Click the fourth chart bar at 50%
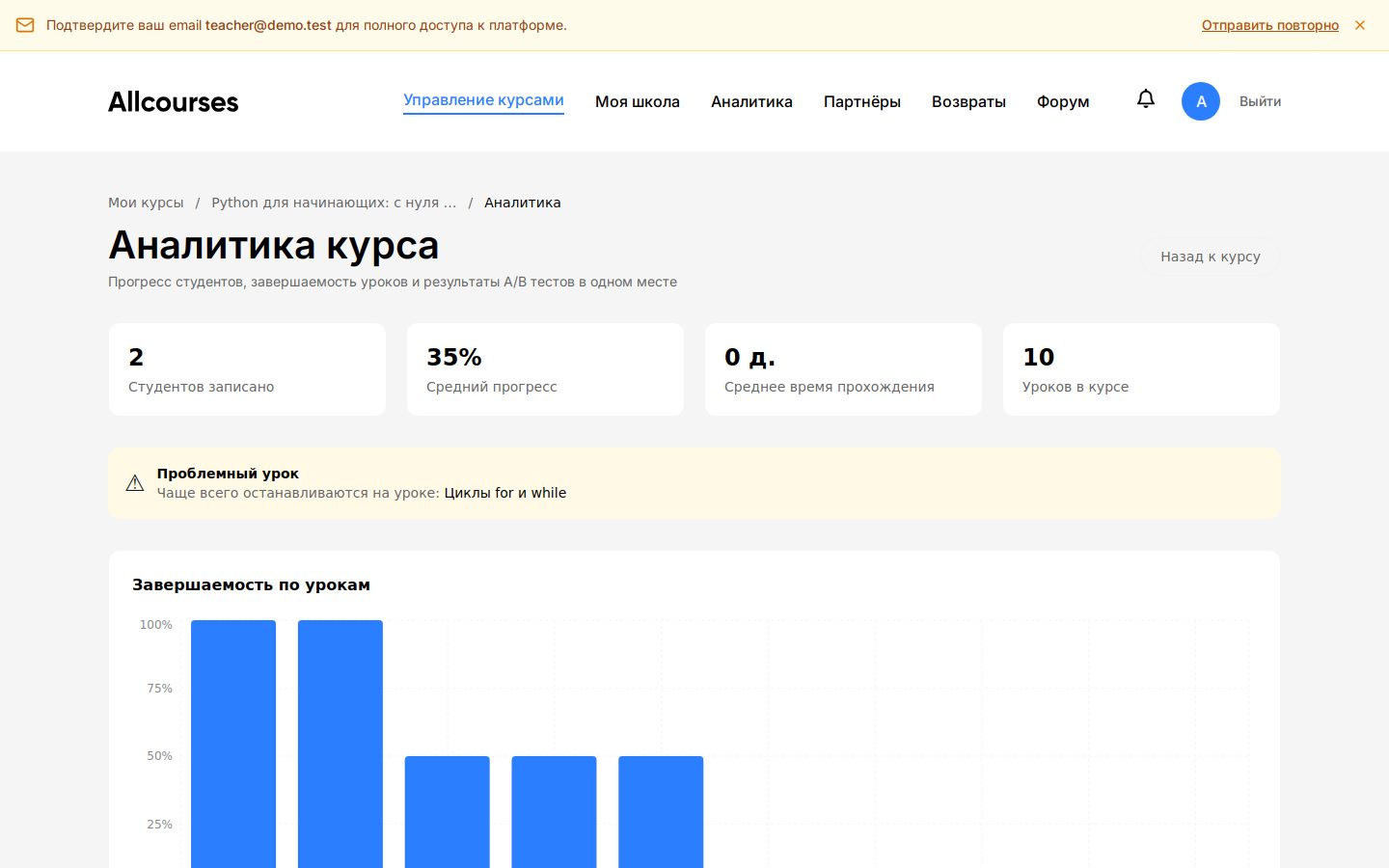 554,812
